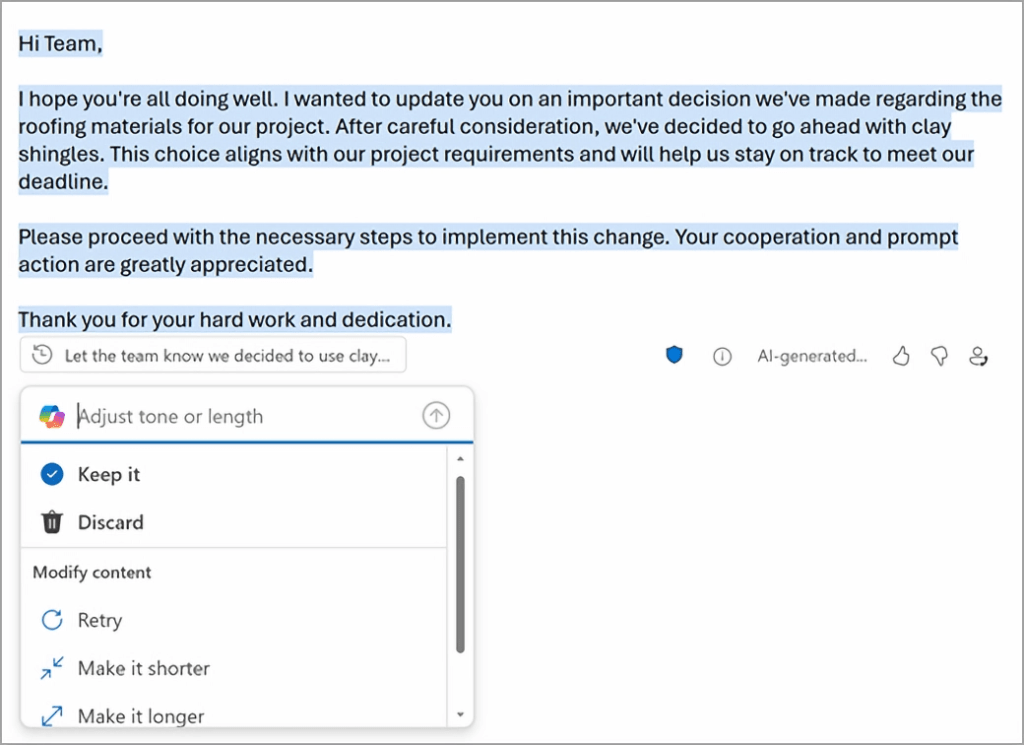The height and width of the screenshot is (745, 1024).
Task: Click the menu scrollbar thumb
Action: pos(460,565)
